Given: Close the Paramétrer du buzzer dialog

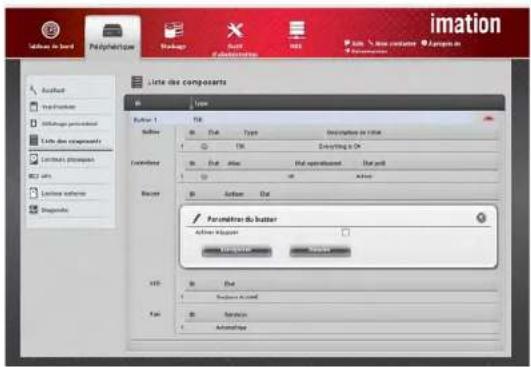Looking at the screenshot, I should (481, 218).
